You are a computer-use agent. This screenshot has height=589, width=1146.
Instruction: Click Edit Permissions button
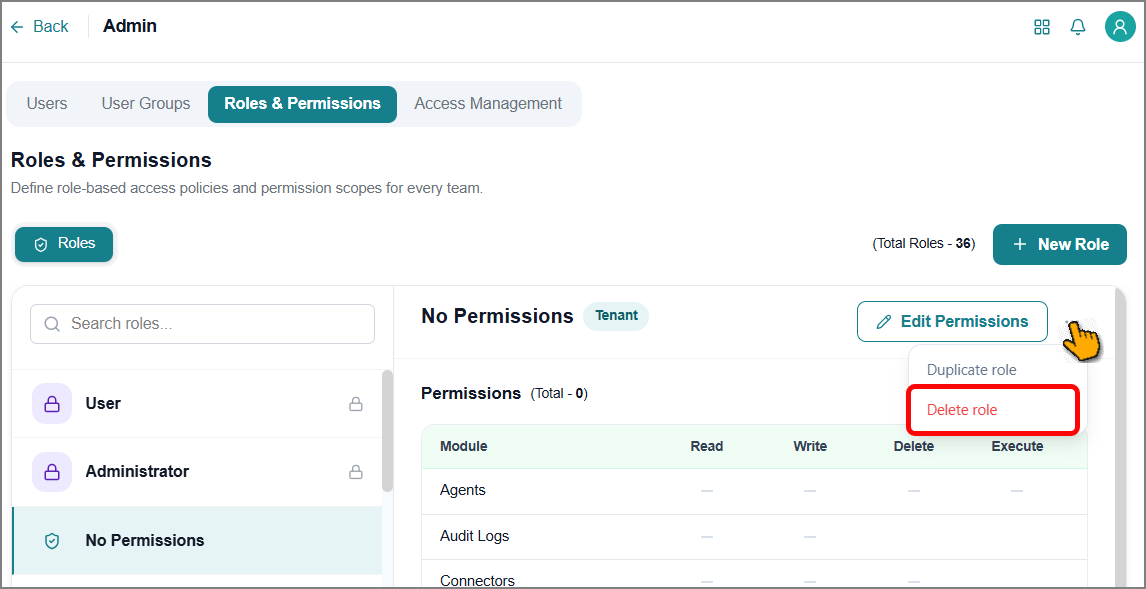[952, 322]
